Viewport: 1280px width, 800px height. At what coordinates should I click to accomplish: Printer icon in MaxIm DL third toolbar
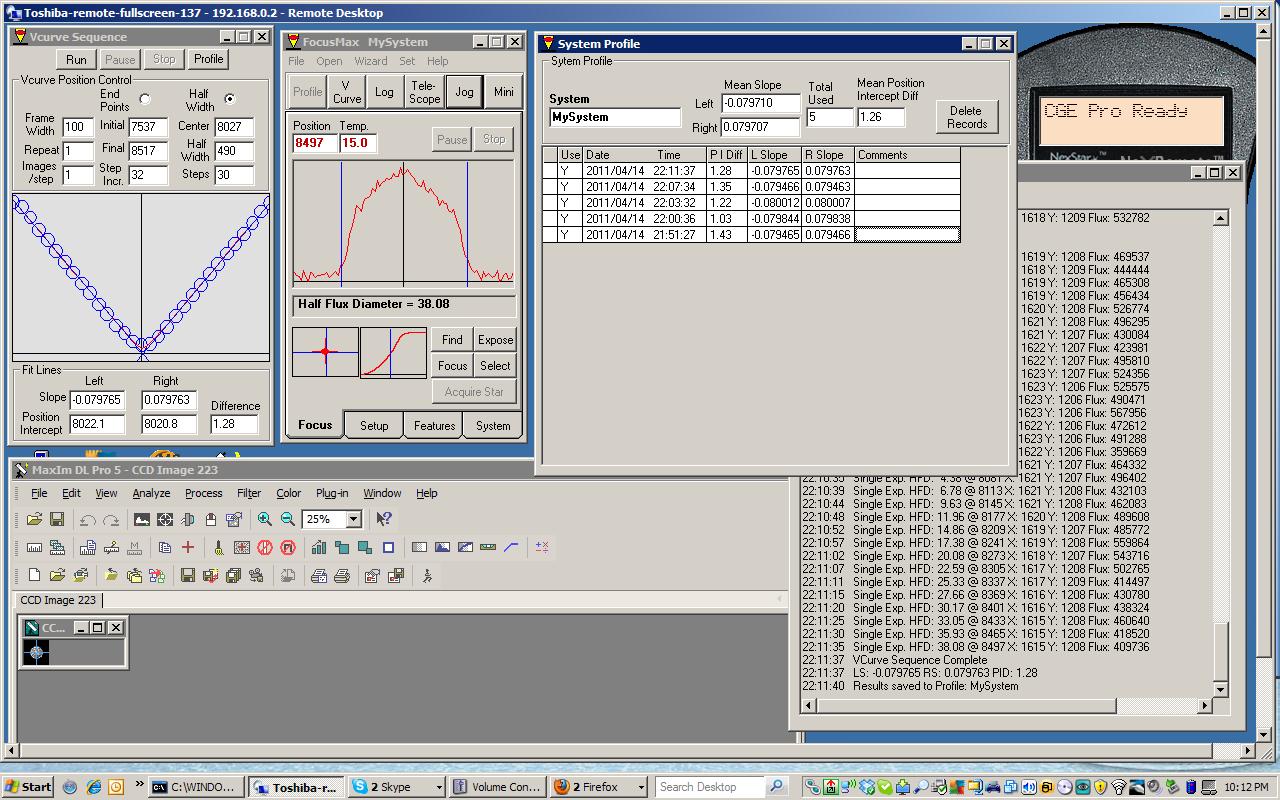click(342, 575)
